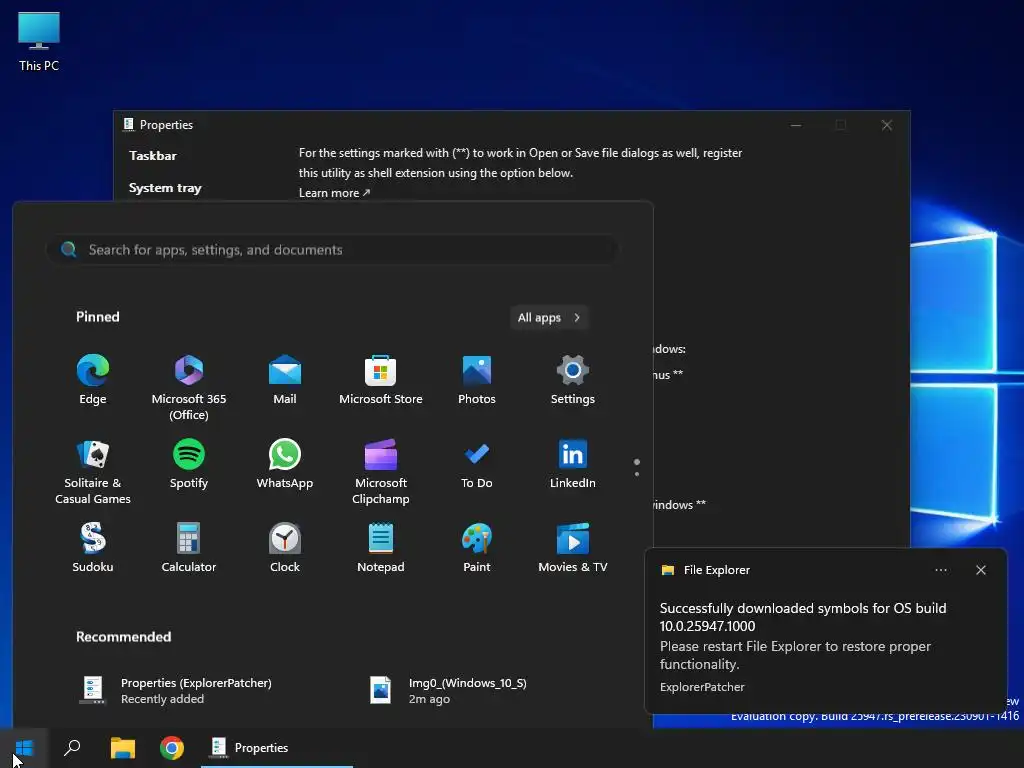Click the Recommended section heading

[x=123, y=637]
